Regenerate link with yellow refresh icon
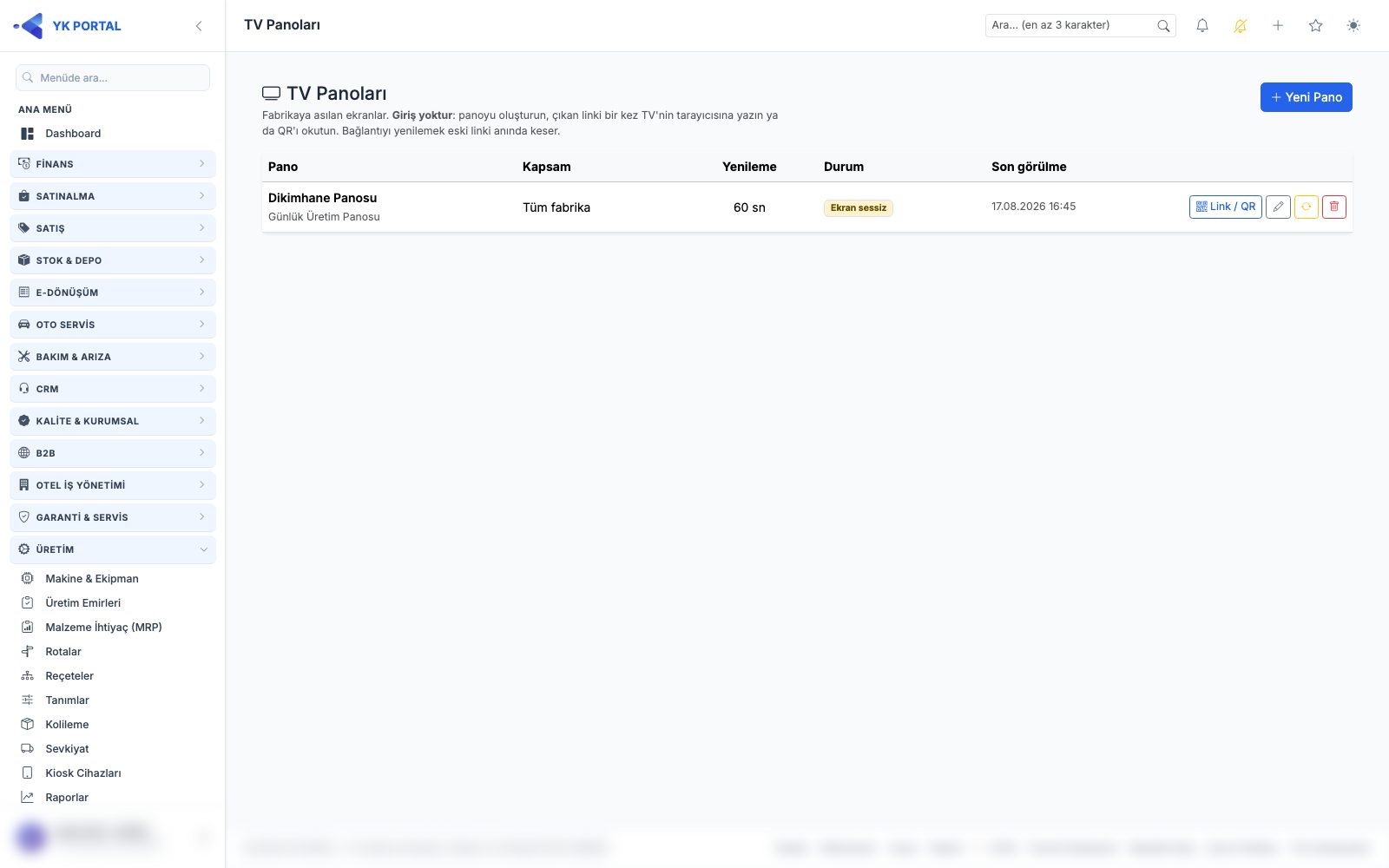The height and width of the screenshot is (868, 1389). (1307, 207)
